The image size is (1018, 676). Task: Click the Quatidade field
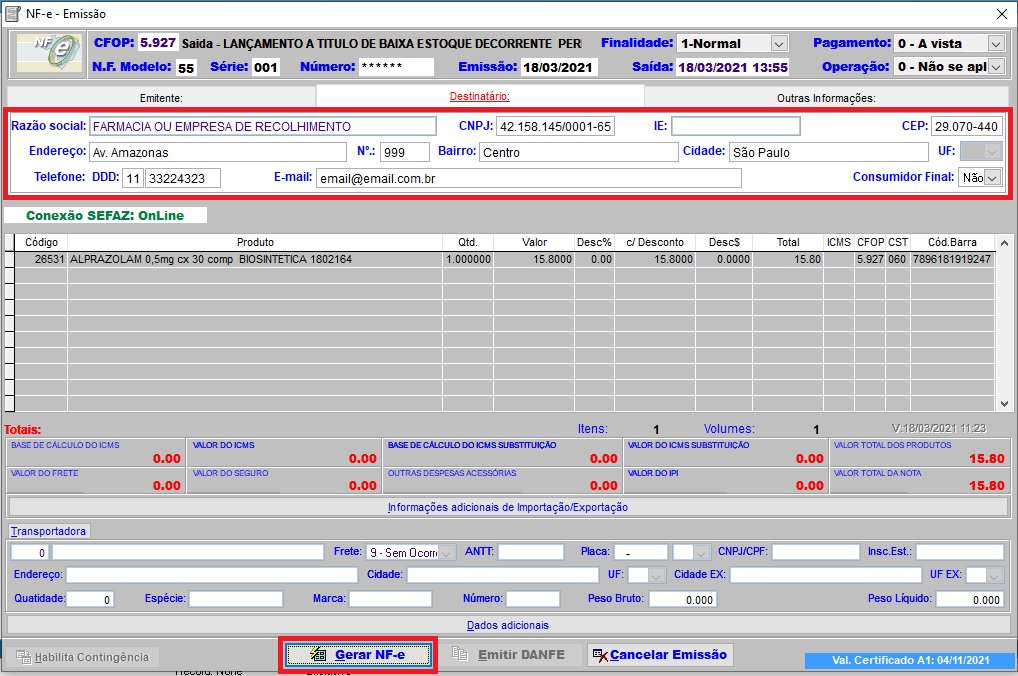click(x=90, y=599)
